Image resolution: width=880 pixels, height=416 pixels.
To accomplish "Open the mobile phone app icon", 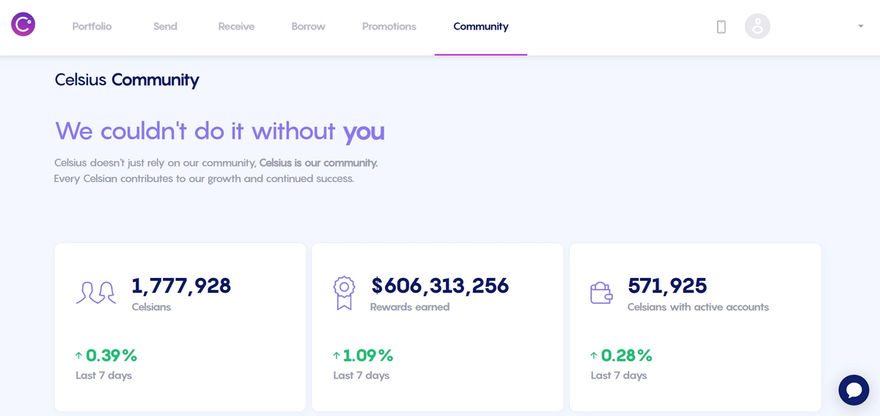I will click(x=721, y=26).
